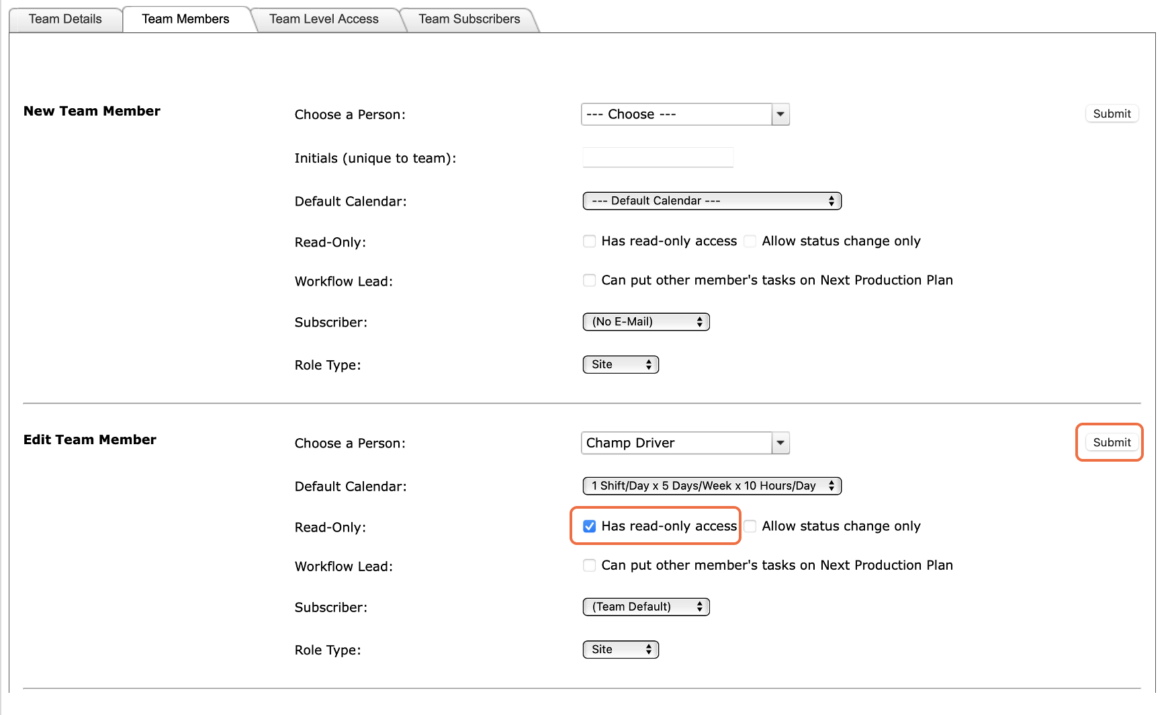Click the Initials (unique to team) field
Screen dimensions: 1170x715
point(657,157)
